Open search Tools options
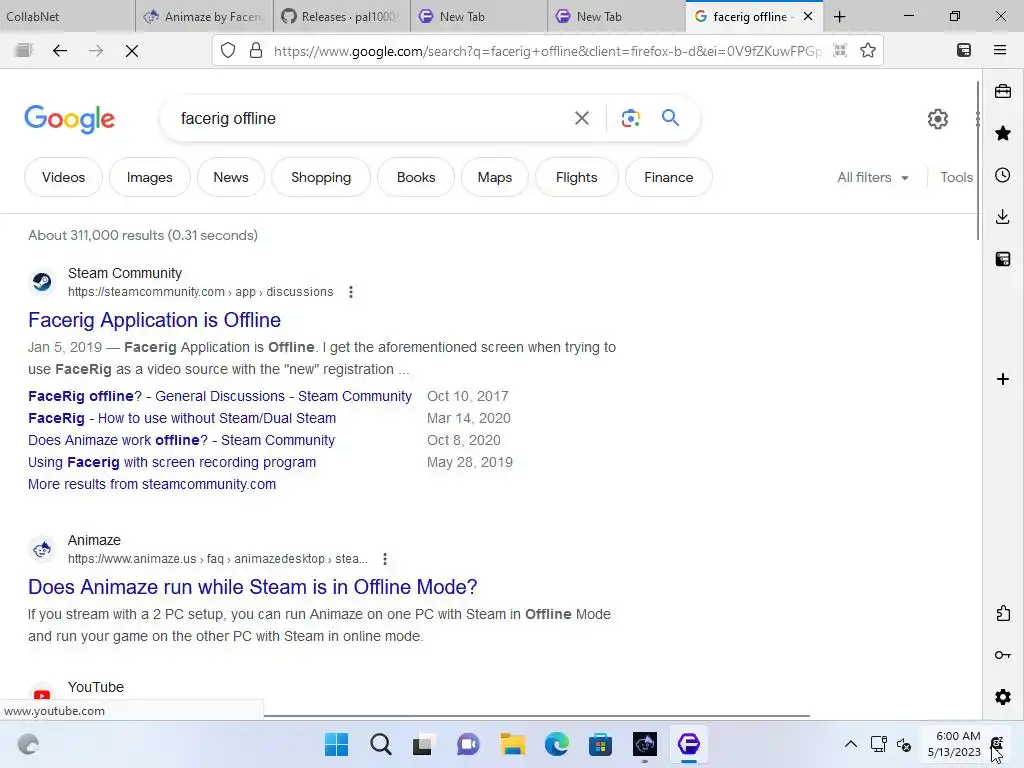Screen dimensions: 1024x768 (x=956, y=177)
